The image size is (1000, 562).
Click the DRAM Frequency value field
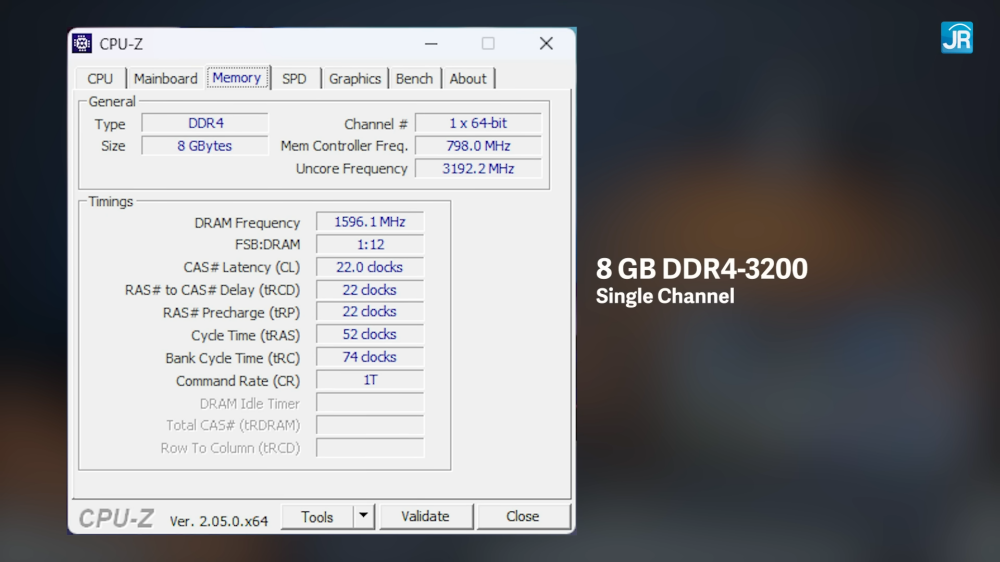coord(370,222)
